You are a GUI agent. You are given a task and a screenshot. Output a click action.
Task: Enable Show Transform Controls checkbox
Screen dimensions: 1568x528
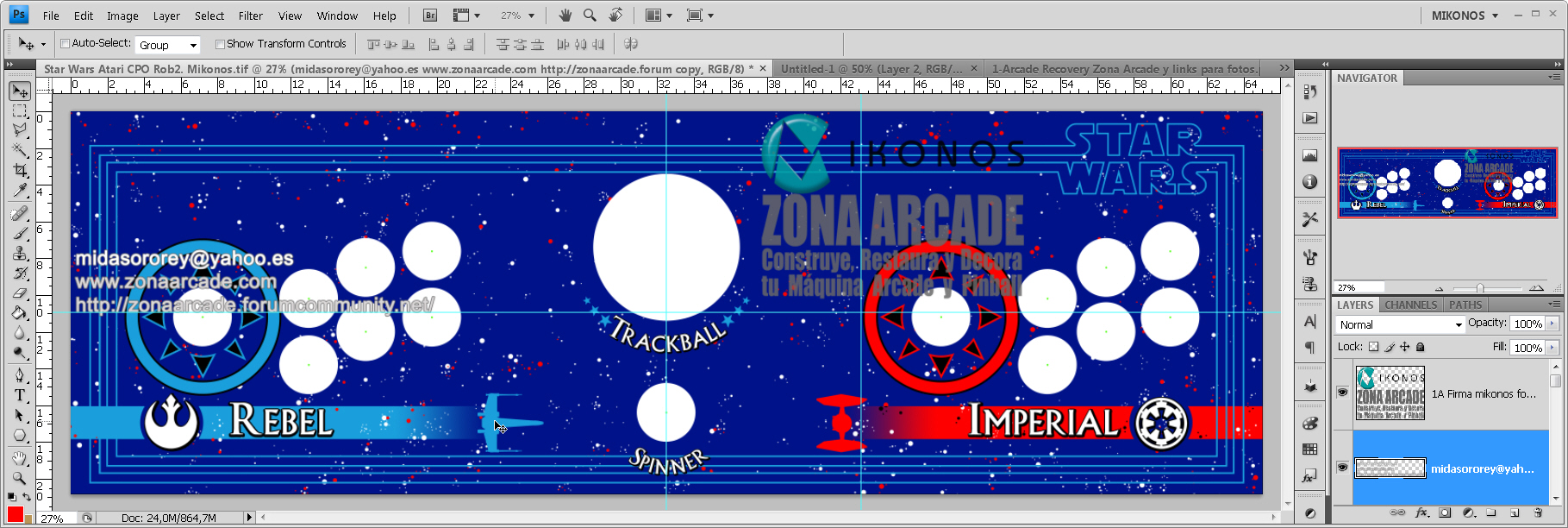(x=220, y=44)
